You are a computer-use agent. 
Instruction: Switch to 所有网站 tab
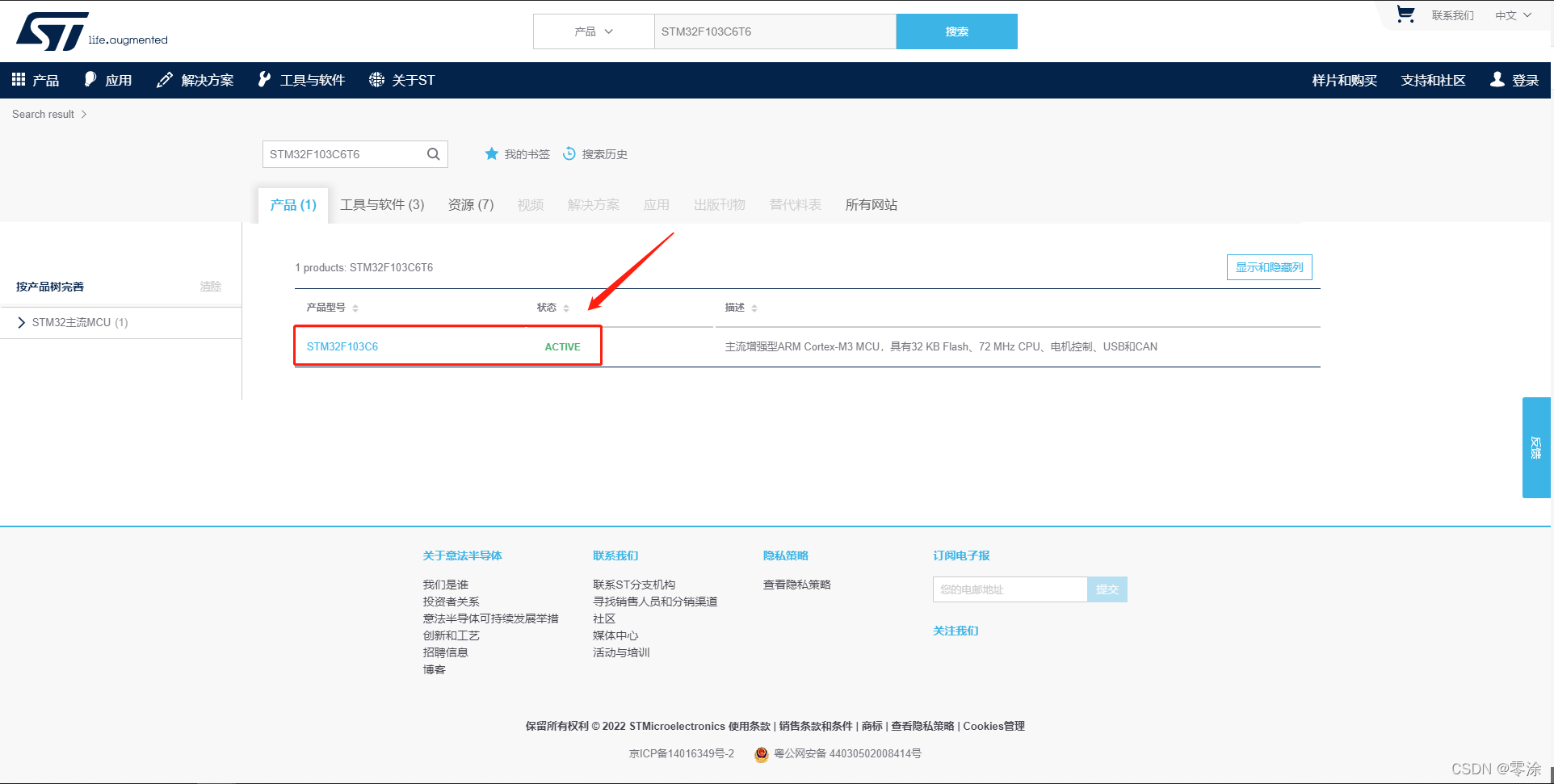pos(871,205)
